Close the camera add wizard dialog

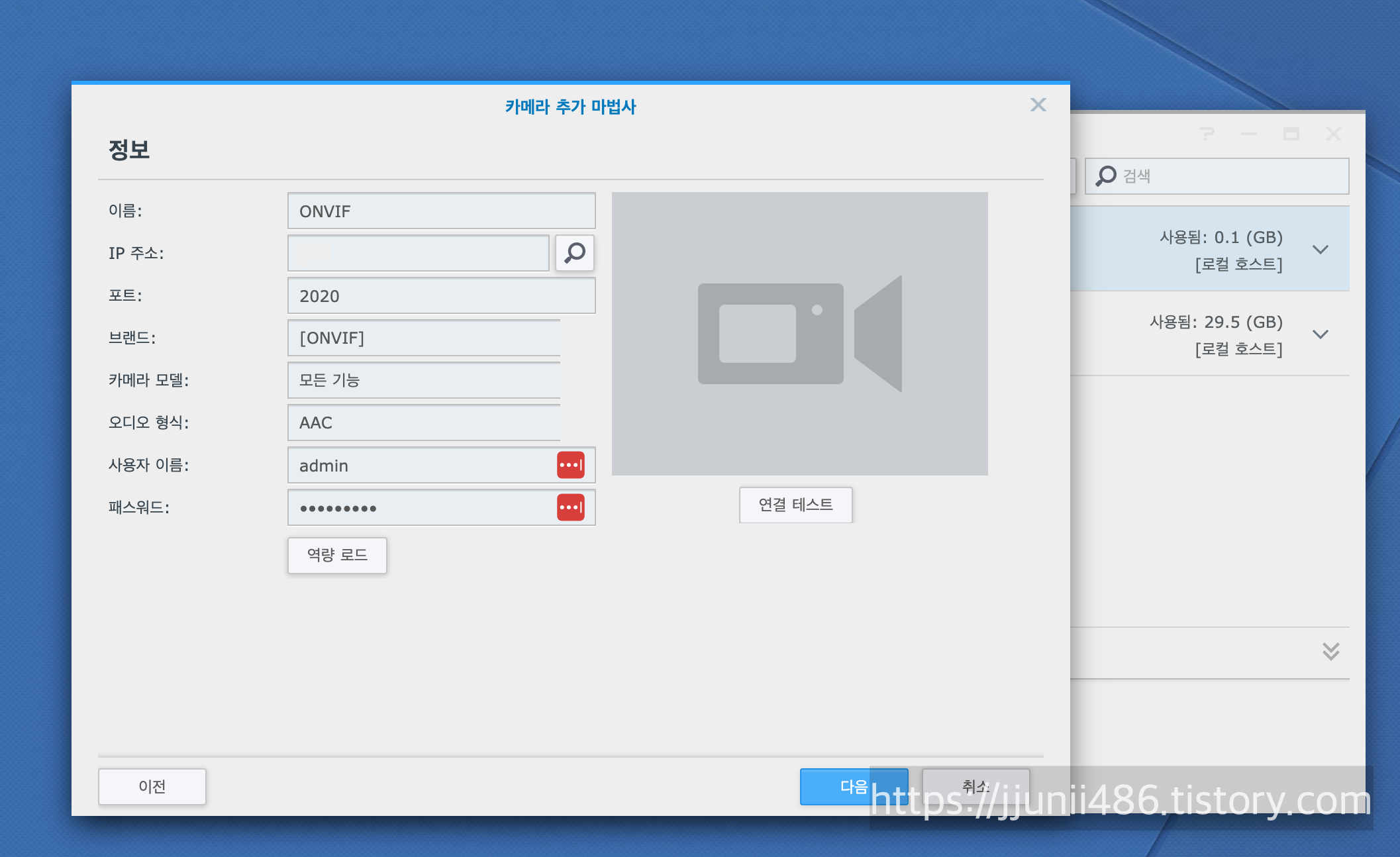coord(1038,105)
